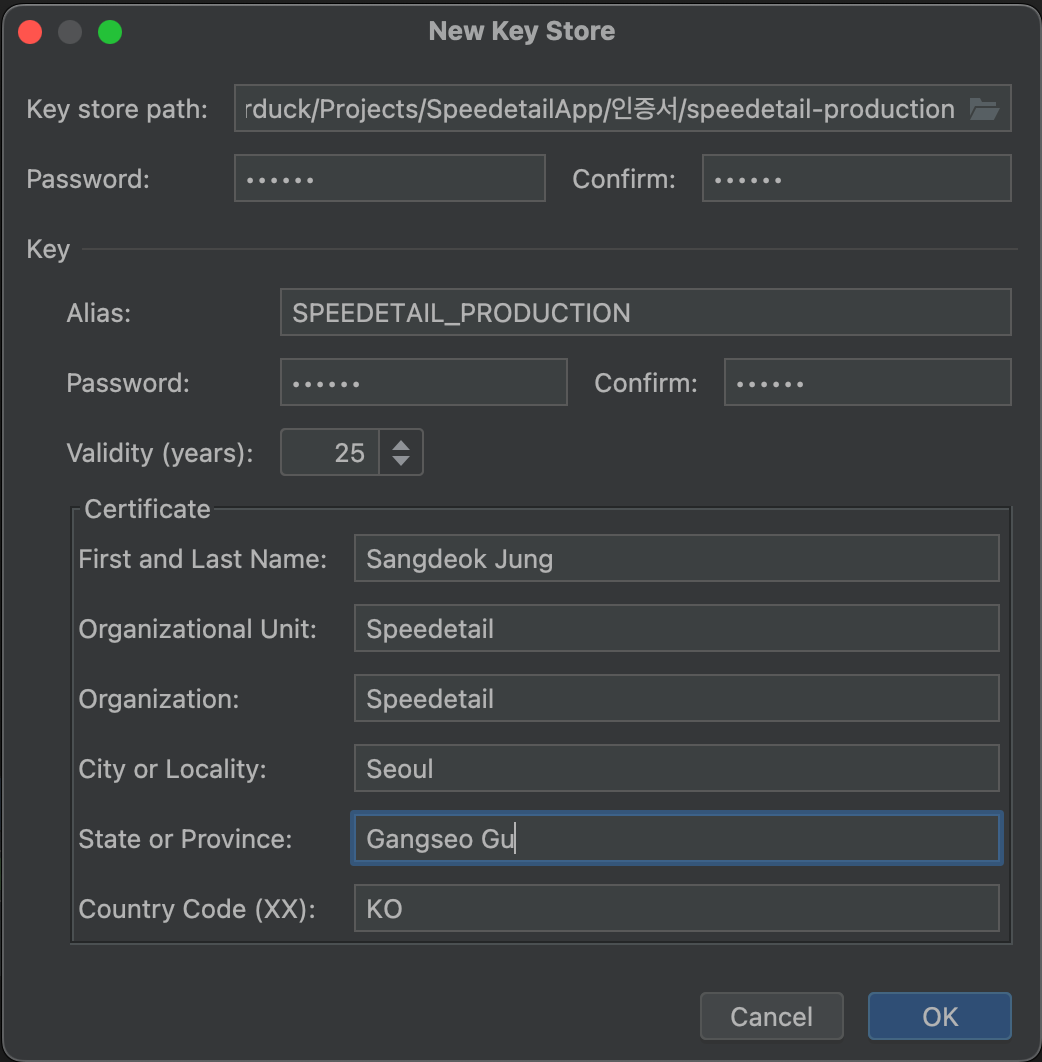Click State or Province field

676,838
